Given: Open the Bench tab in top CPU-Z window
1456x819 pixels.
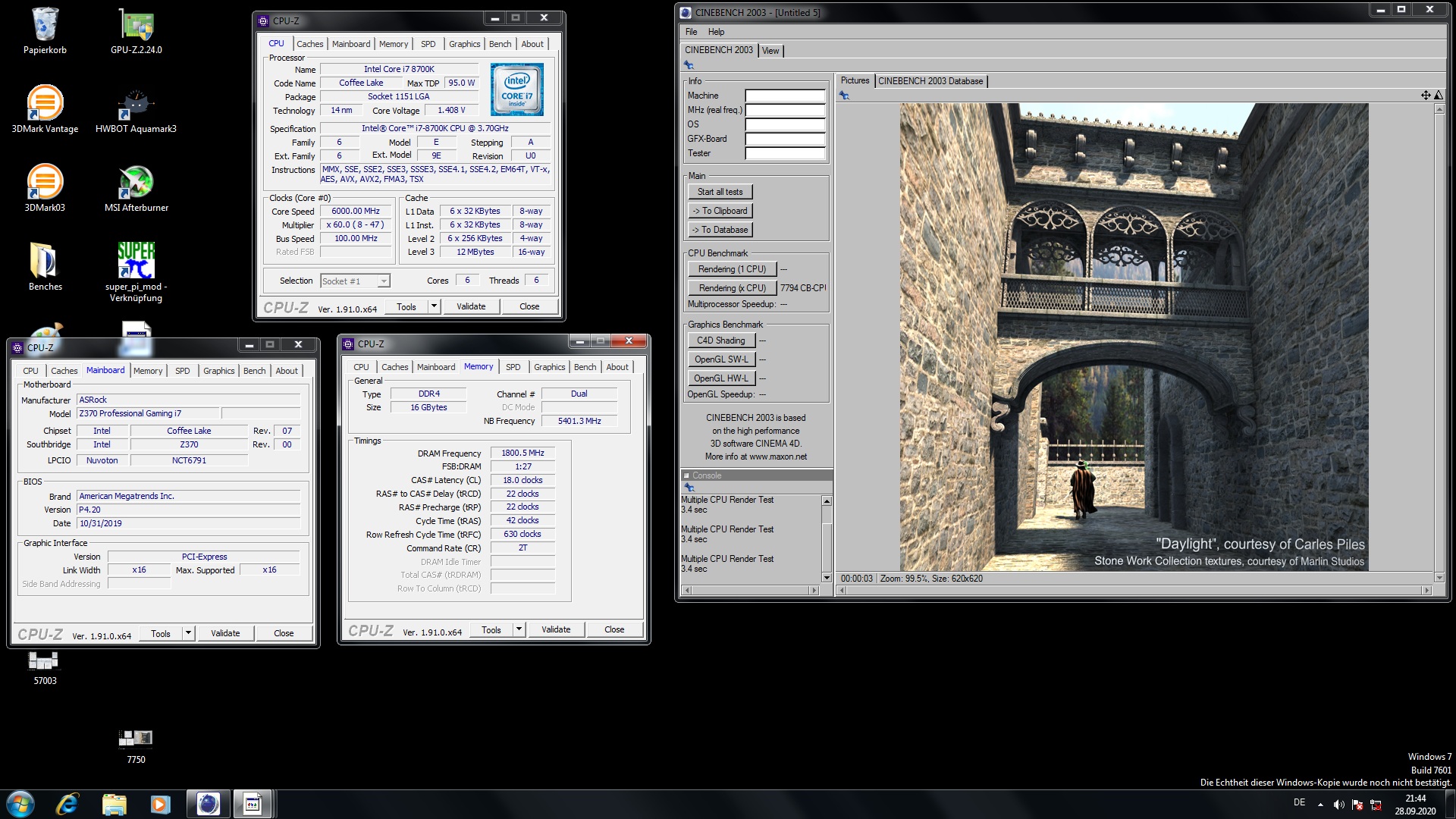Looking at the screenshot, I should pyautogui.click(x=500, y=44).
